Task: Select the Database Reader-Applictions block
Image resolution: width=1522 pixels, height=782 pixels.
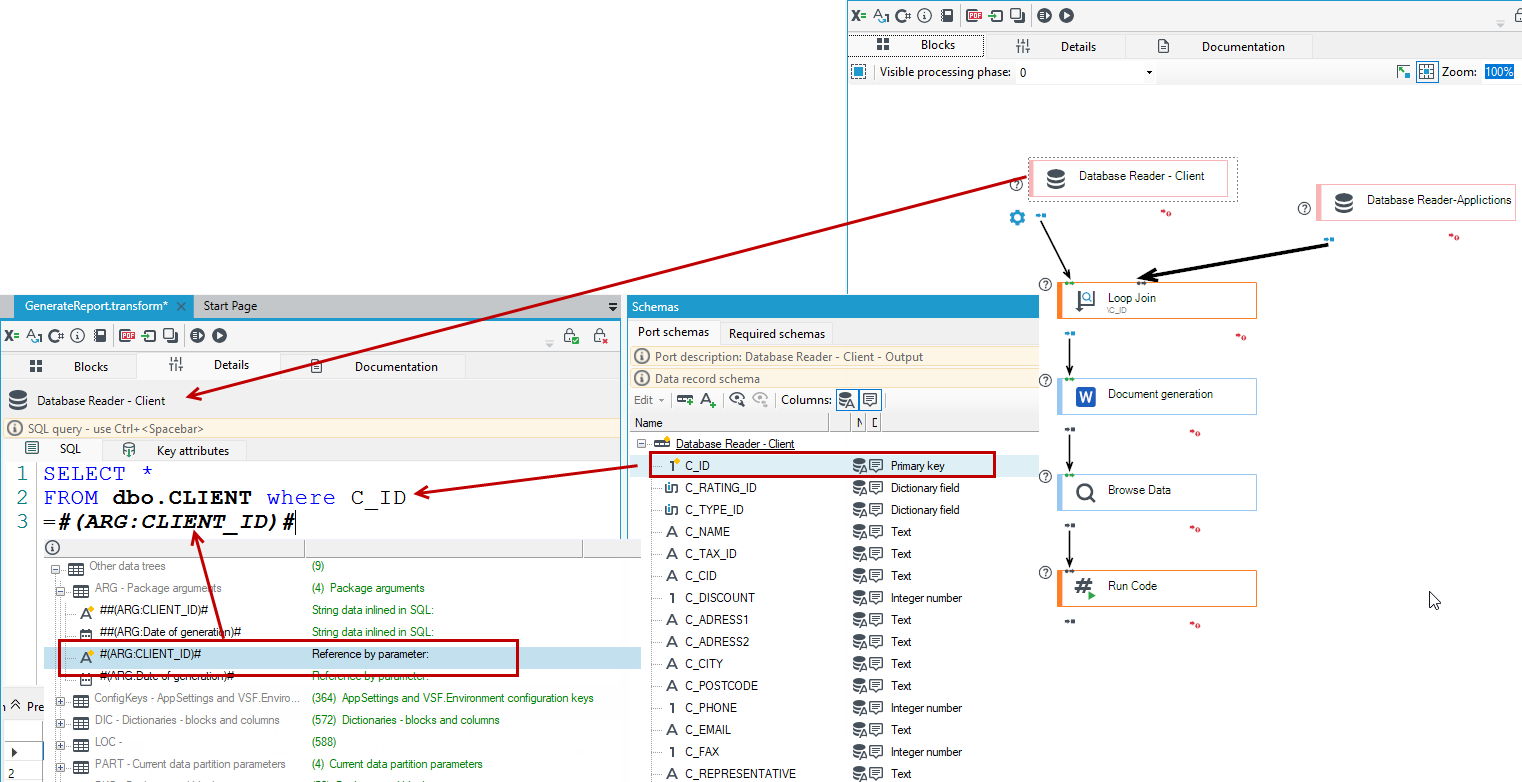Action: 1416,202
